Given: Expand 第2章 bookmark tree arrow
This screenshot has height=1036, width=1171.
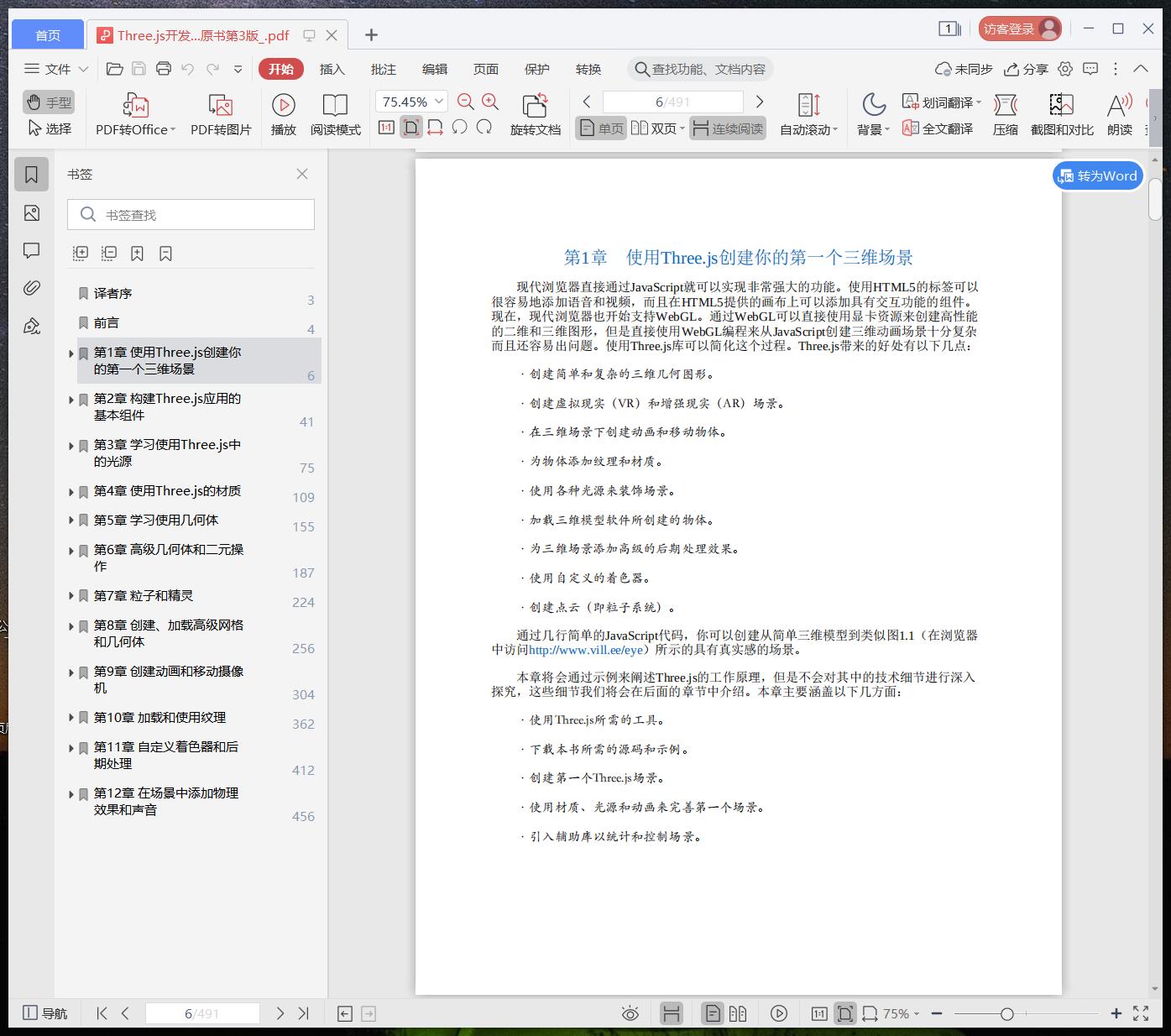Looking at the screenshot, I should click(x=71, y=400).
